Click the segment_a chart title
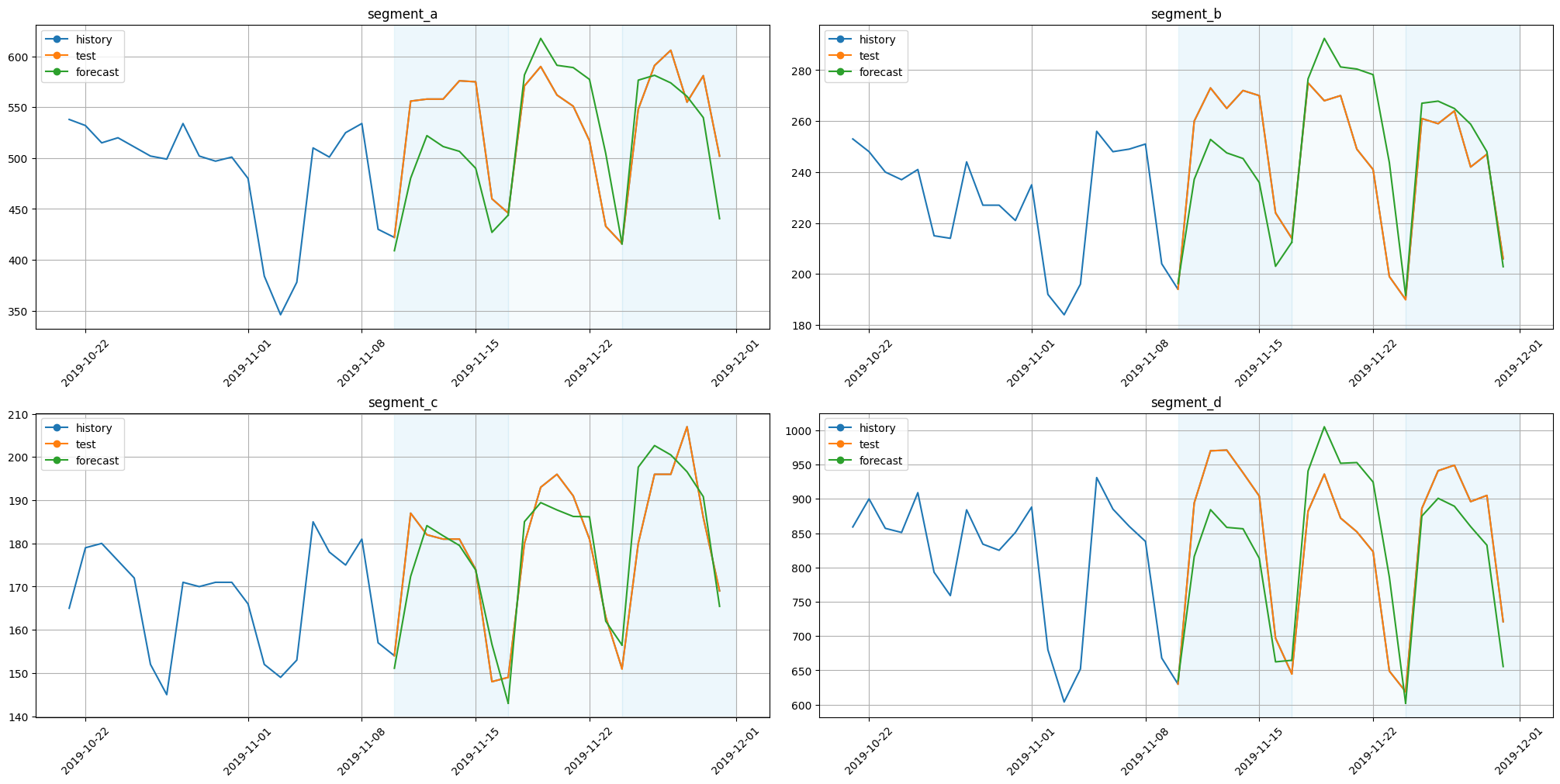 click(403, 14)
